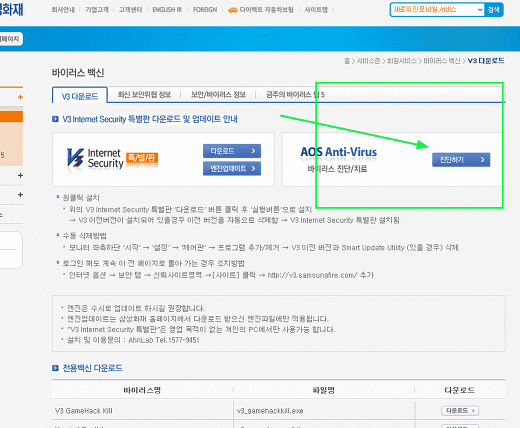This screenshot has height=428, width=520.
Task: Click the 바이러스 백신 breadcrumb link
Action: tap(442, 61)
